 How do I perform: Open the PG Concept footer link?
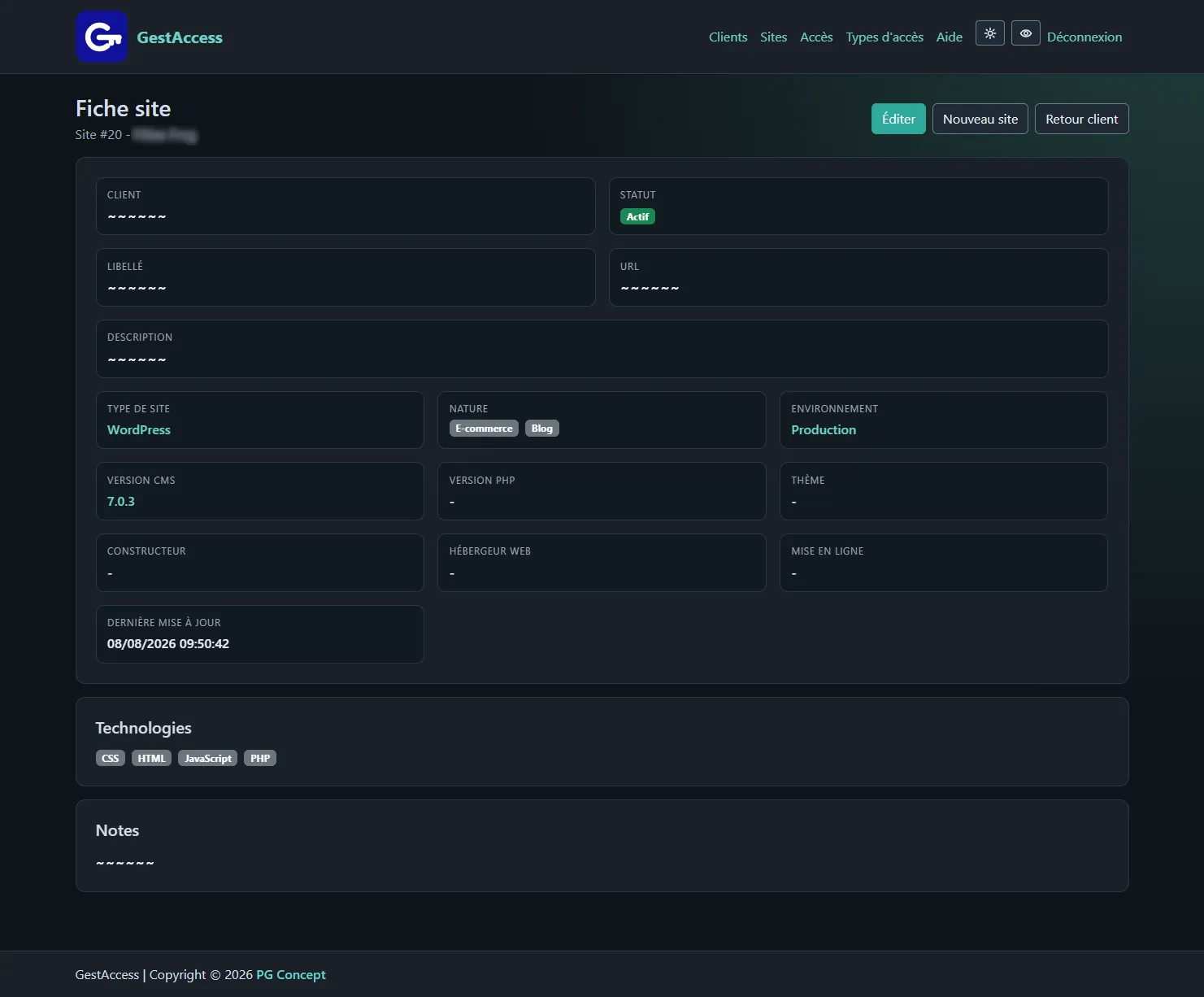point(291,974)
